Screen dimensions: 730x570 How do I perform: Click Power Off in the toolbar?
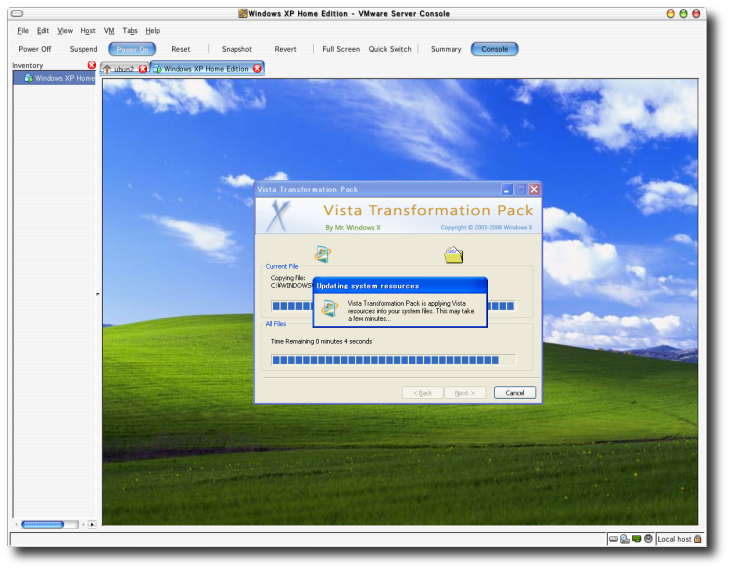(35, 49)
